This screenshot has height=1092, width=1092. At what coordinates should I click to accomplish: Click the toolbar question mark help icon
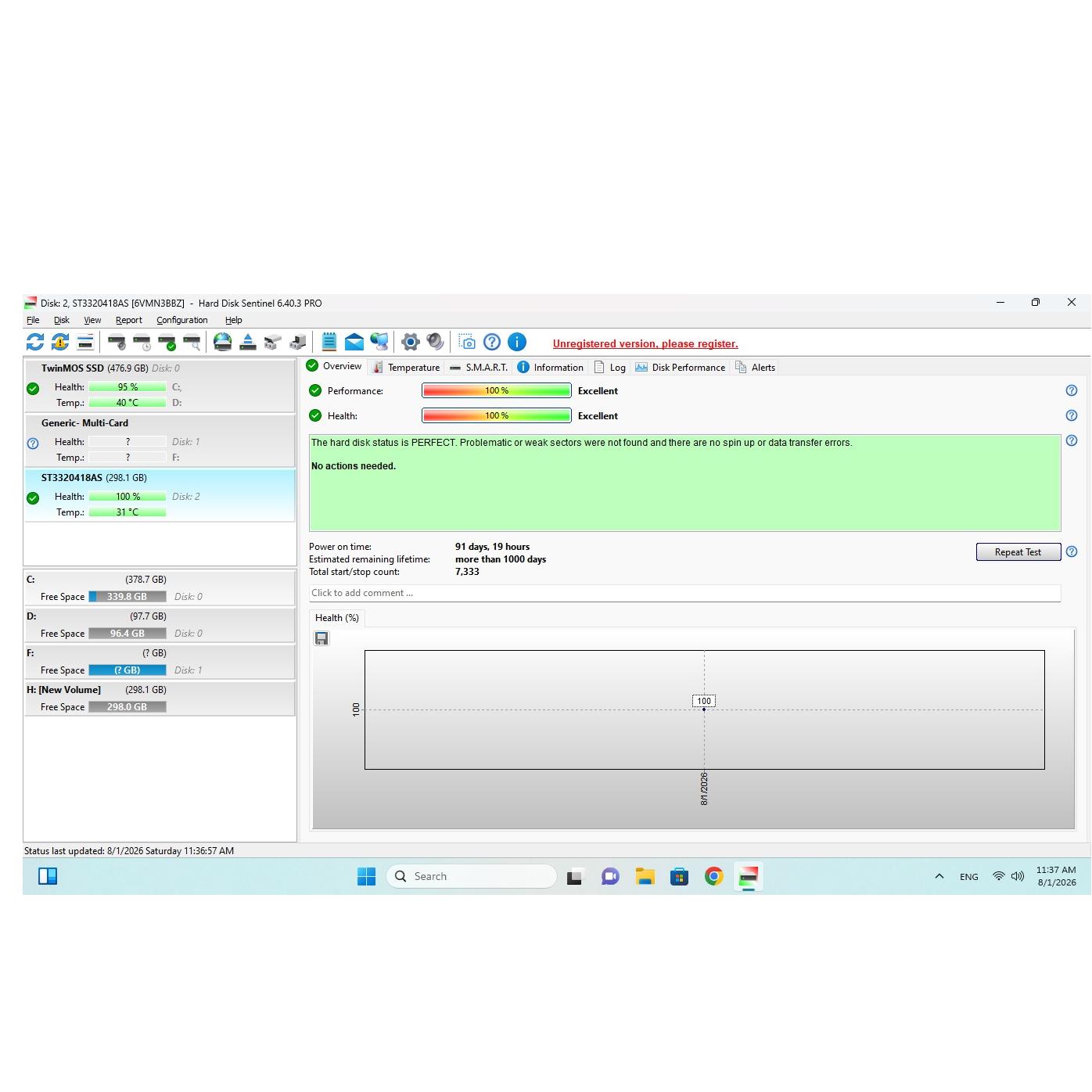point(492,342)
